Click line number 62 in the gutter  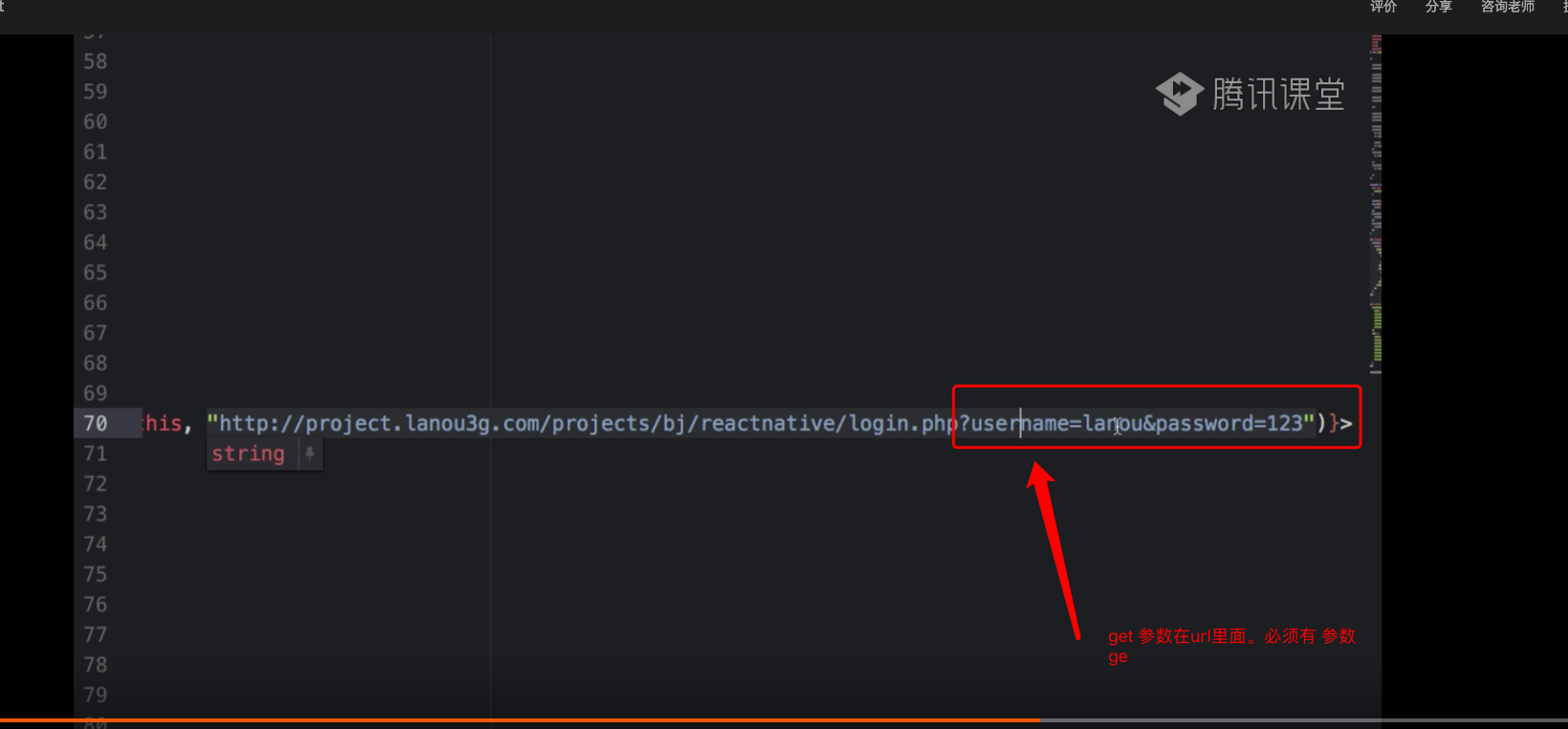96,182
